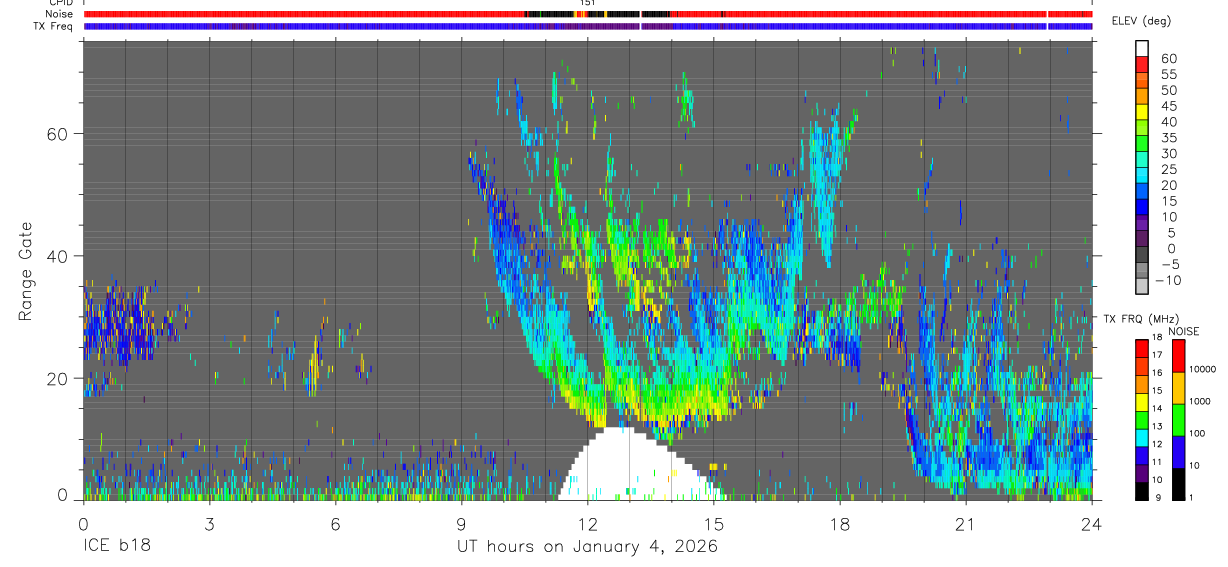Click the time-axis tick label "18"

839,523
